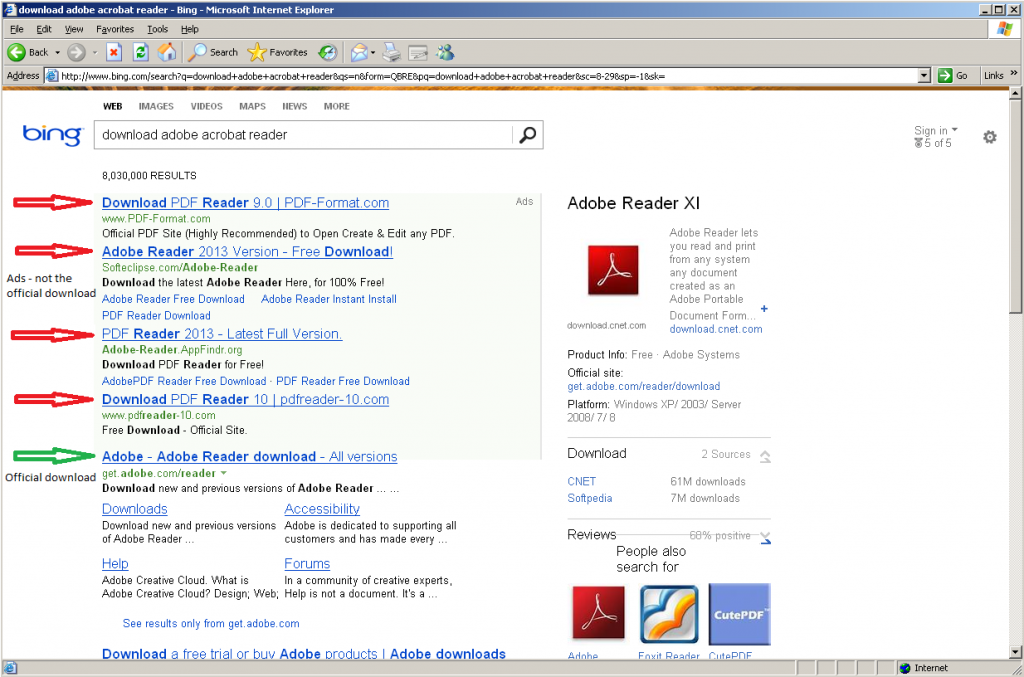The width and height of the screenshot is (1024, 677).
Task: Click the Mail envelope icon
Action: pyautogui.click(x=359, y=52)
